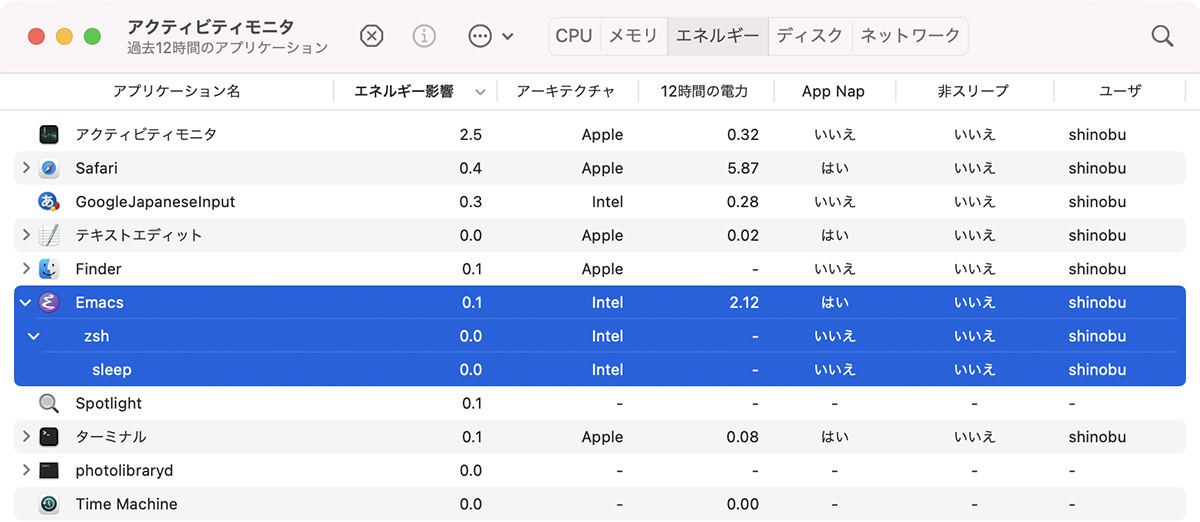
Task: Select the GoogleJapaneseInput icon
Action: click(x=49, y=202)
